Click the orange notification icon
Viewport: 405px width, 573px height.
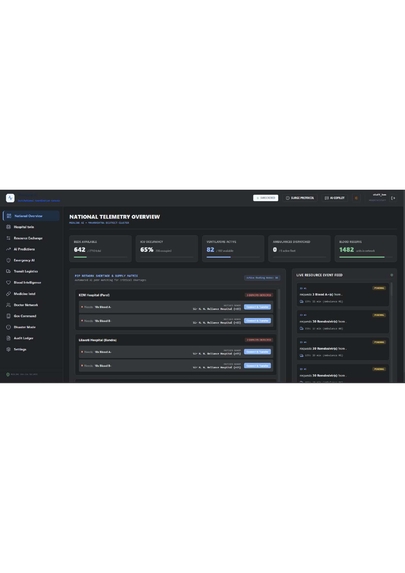pos(356,198)
